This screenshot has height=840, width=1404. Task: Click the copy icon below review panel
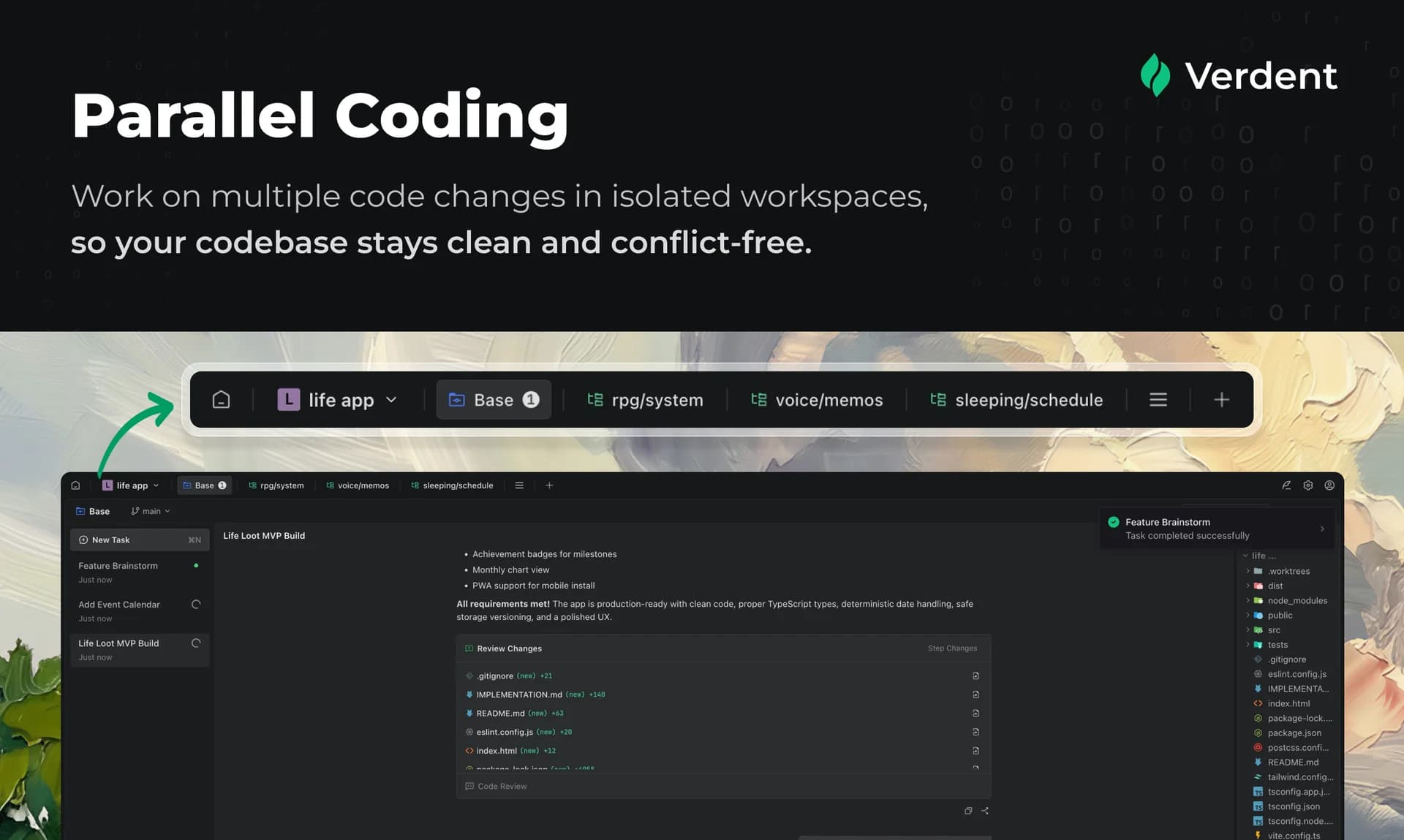(968, 811)
